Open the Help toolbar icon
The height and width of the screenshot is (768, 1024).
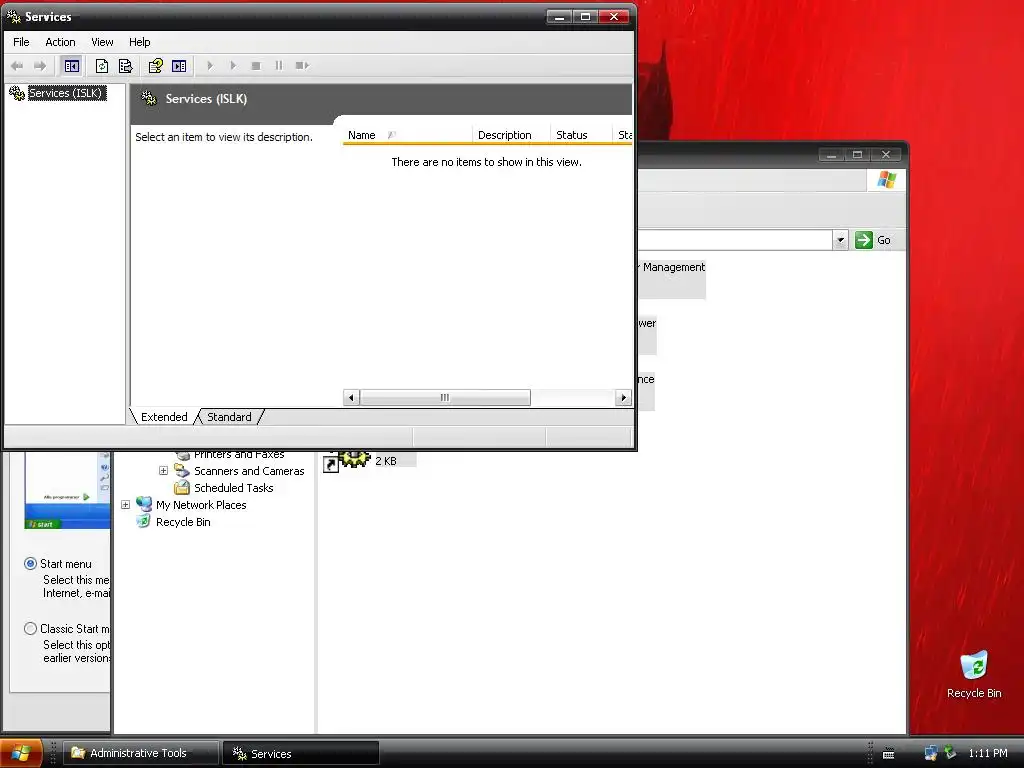point(155,66)
